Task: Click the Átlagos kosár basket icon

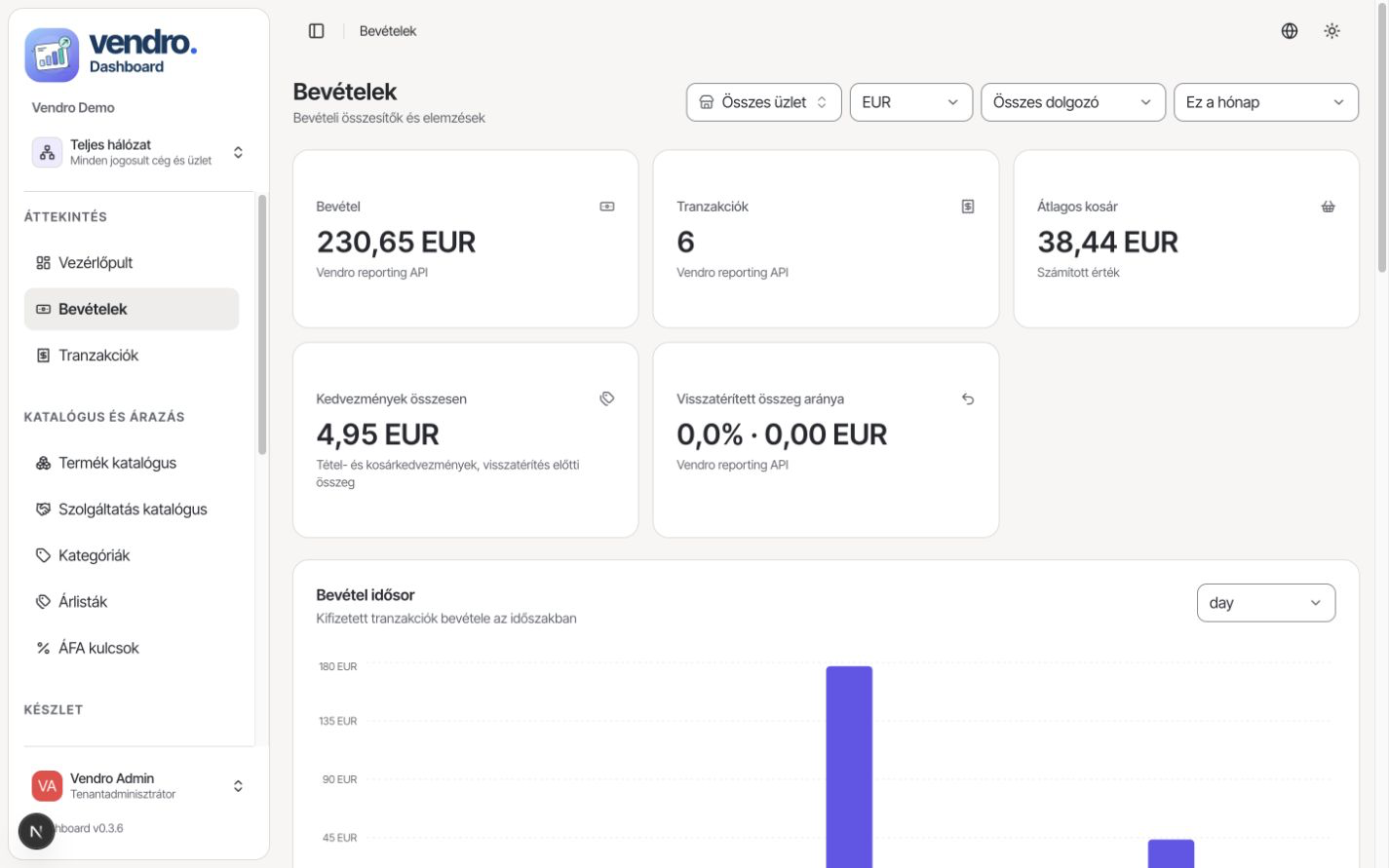Action: [1328, 207]
